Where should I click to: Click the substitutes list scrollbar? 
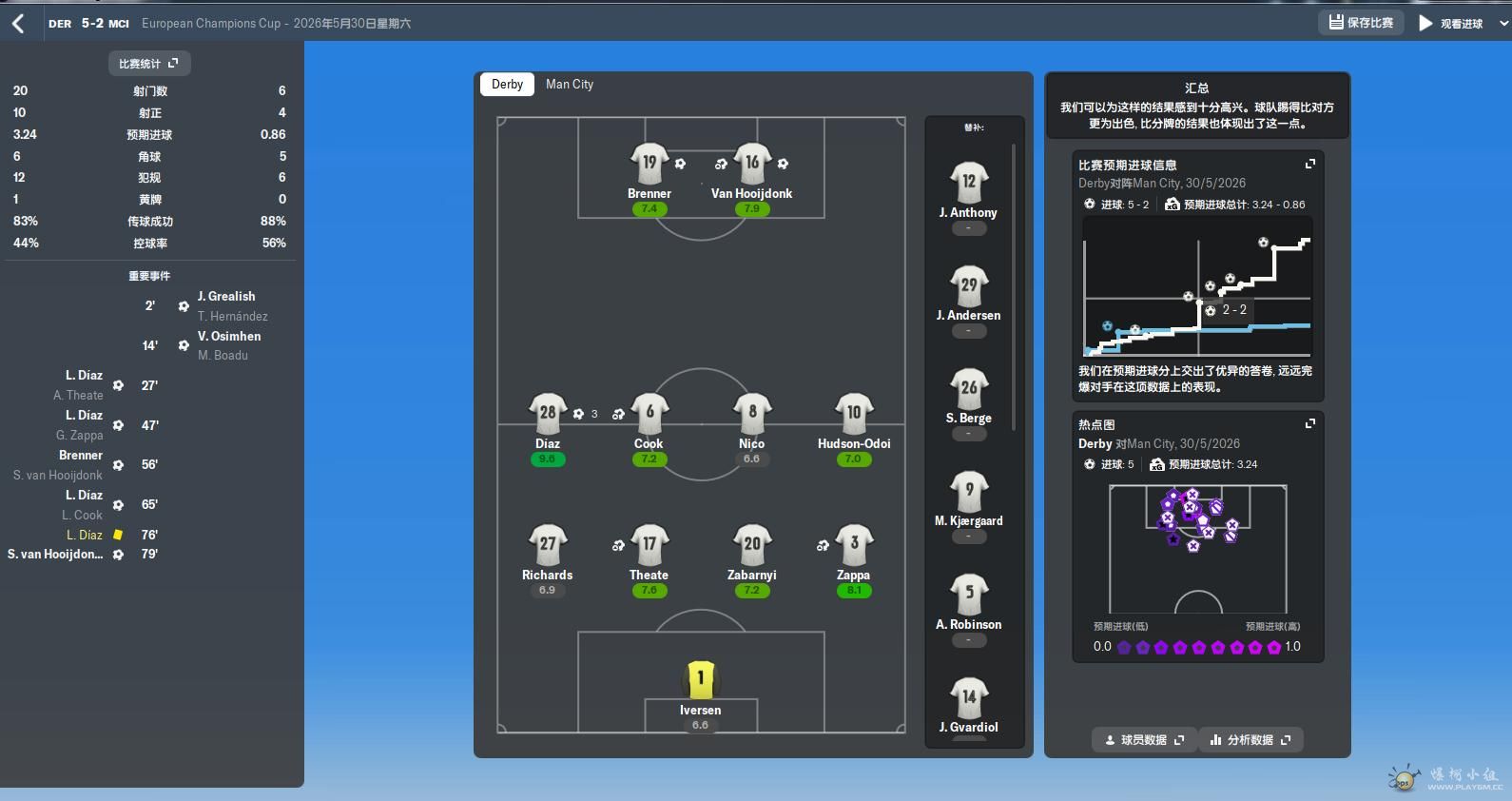1014,285
